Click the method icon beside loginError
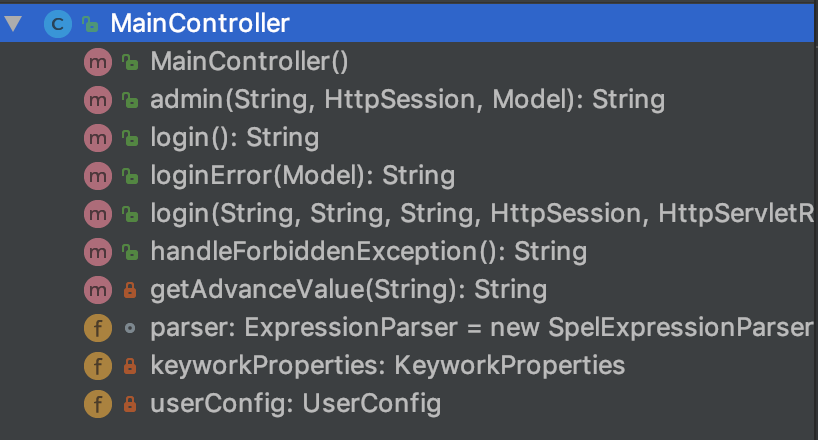This screenshot has width=818, height=440. click(x=96, y=176)
